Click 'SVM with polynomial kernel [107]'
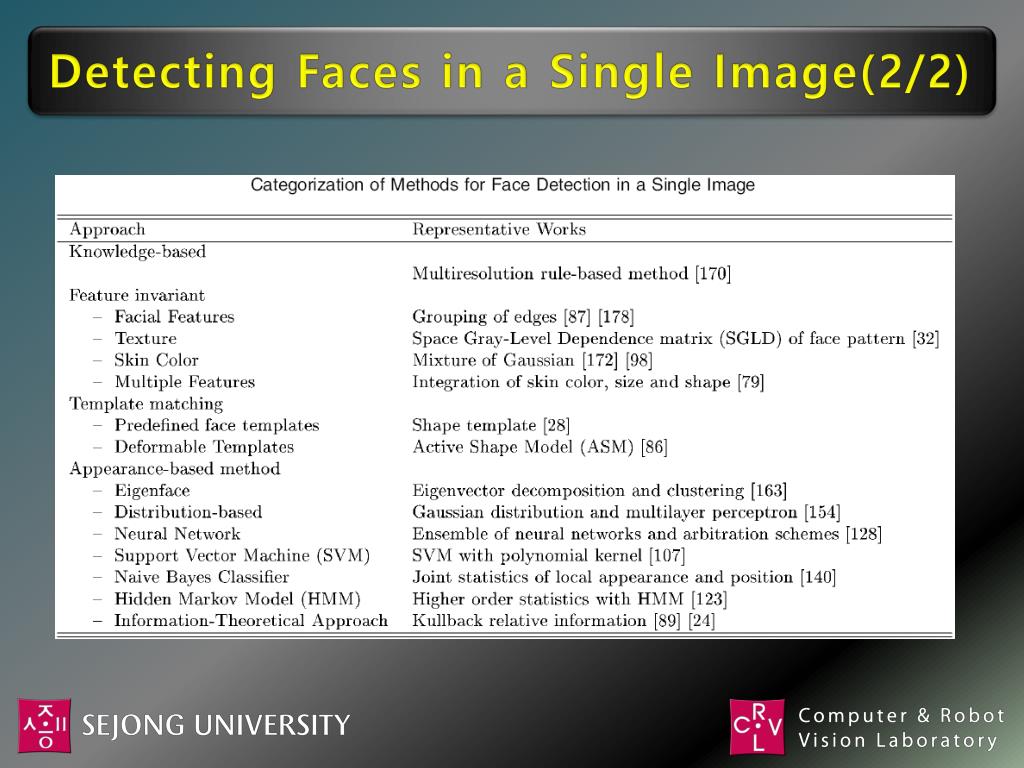 [549, 555]
